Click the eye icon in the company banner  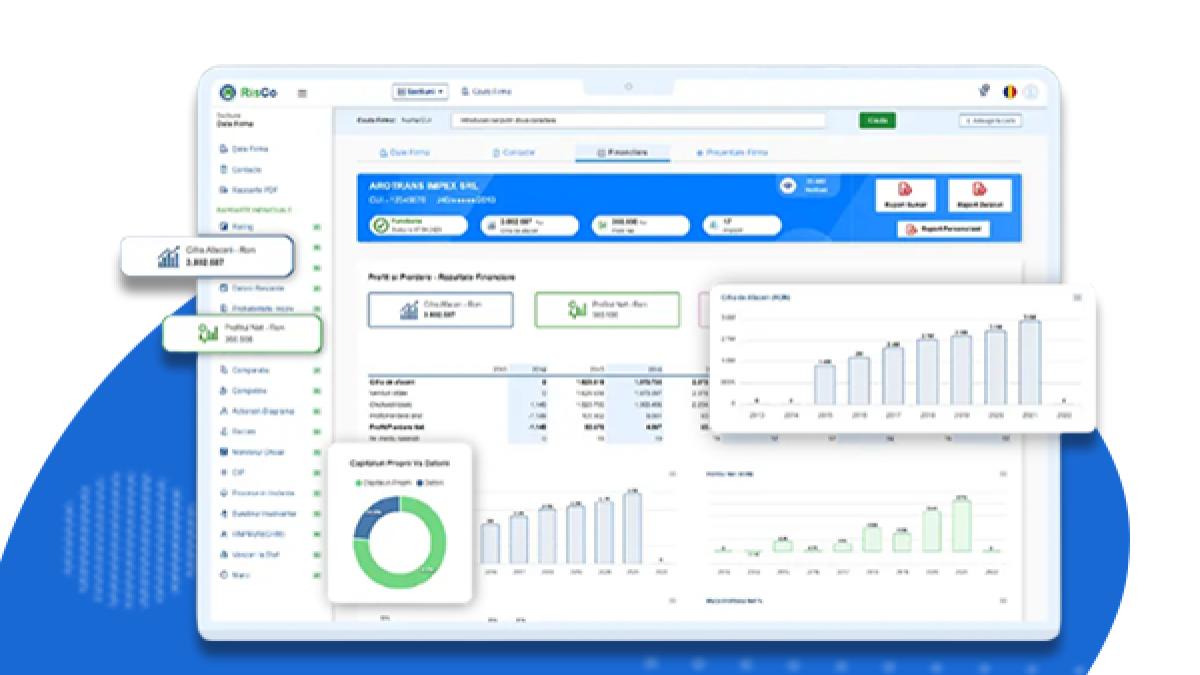787,186
